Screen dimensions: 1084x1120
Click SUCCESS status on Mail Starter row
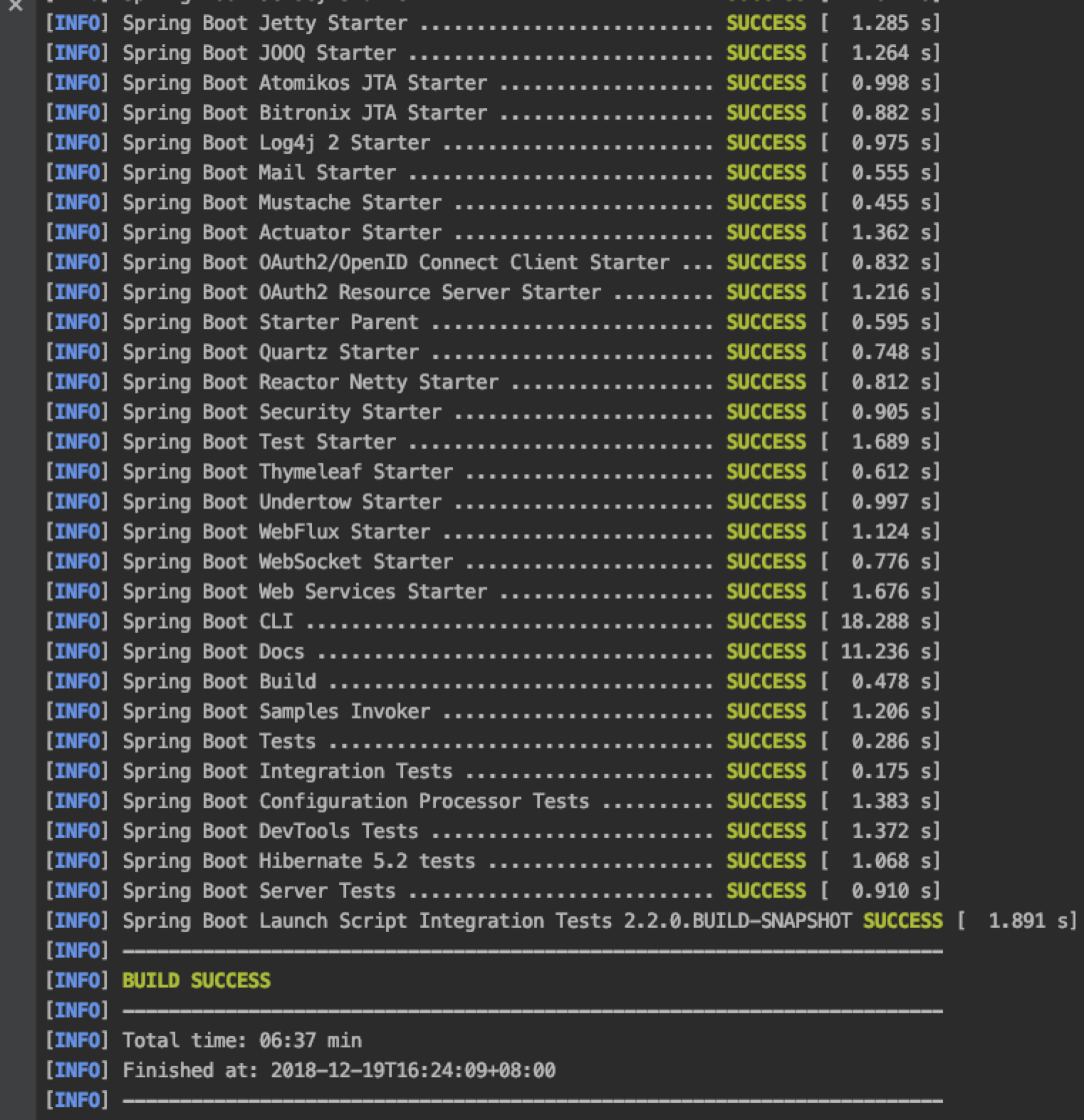point(766,173)
